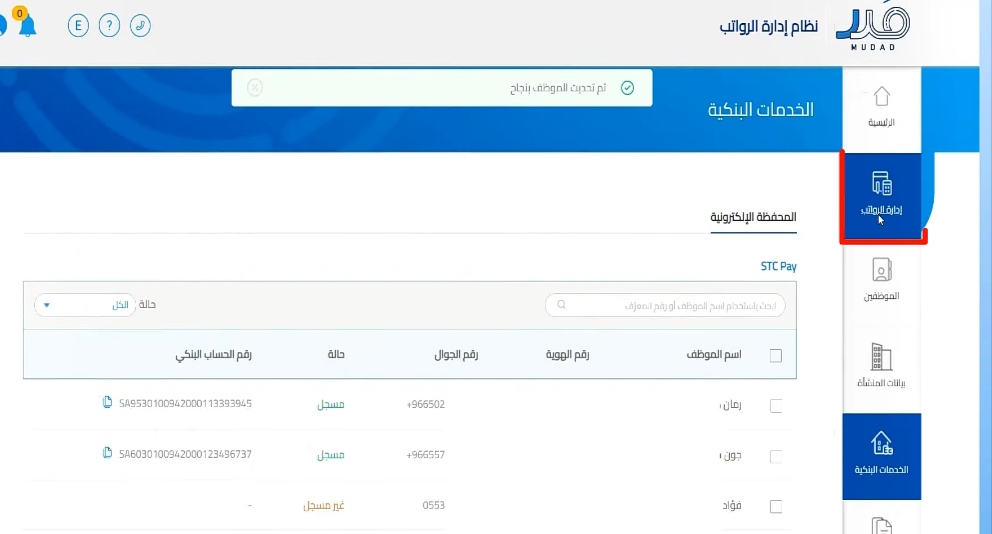Viewport: 992px width, 534px height.
Task: Tick the checkbox for employee جون
Action: (x=776, y=457)
